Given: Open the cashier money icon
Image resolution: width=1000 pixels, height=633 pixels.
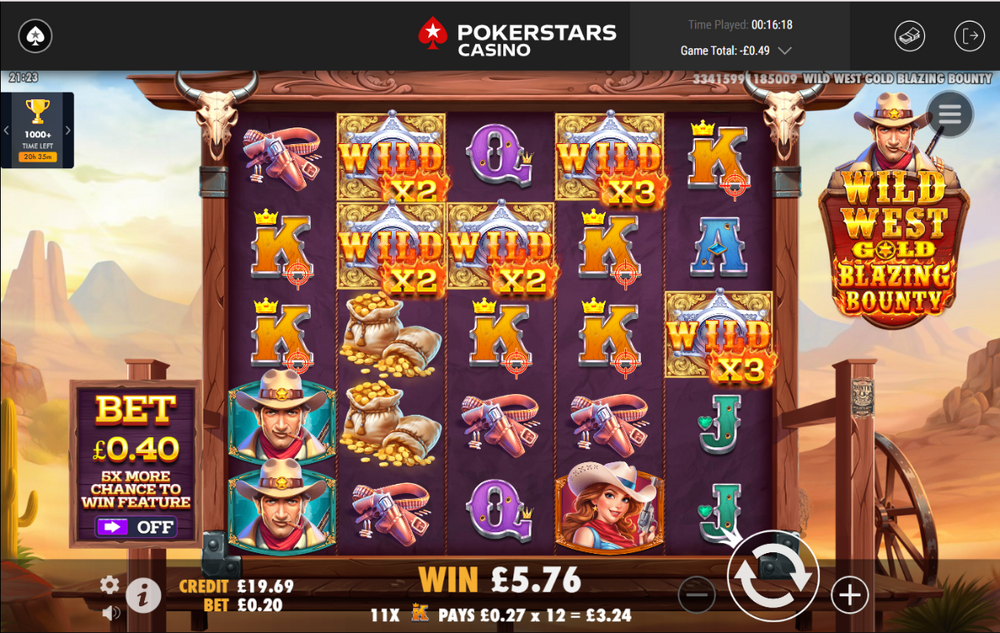Looking at the screenshot, I should point(910,36).
